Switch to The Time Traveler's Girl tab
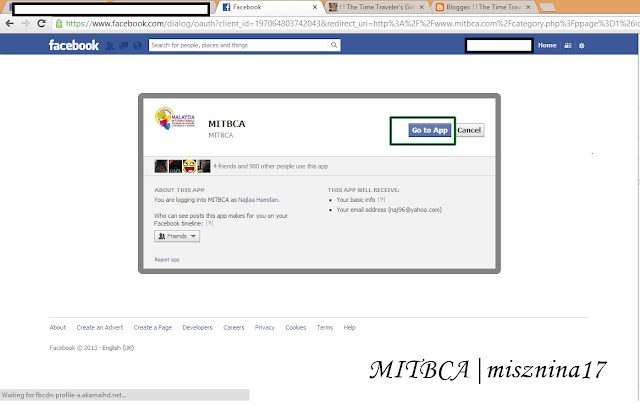The height and width of the screenshot is (405, 640). (376, 7)
